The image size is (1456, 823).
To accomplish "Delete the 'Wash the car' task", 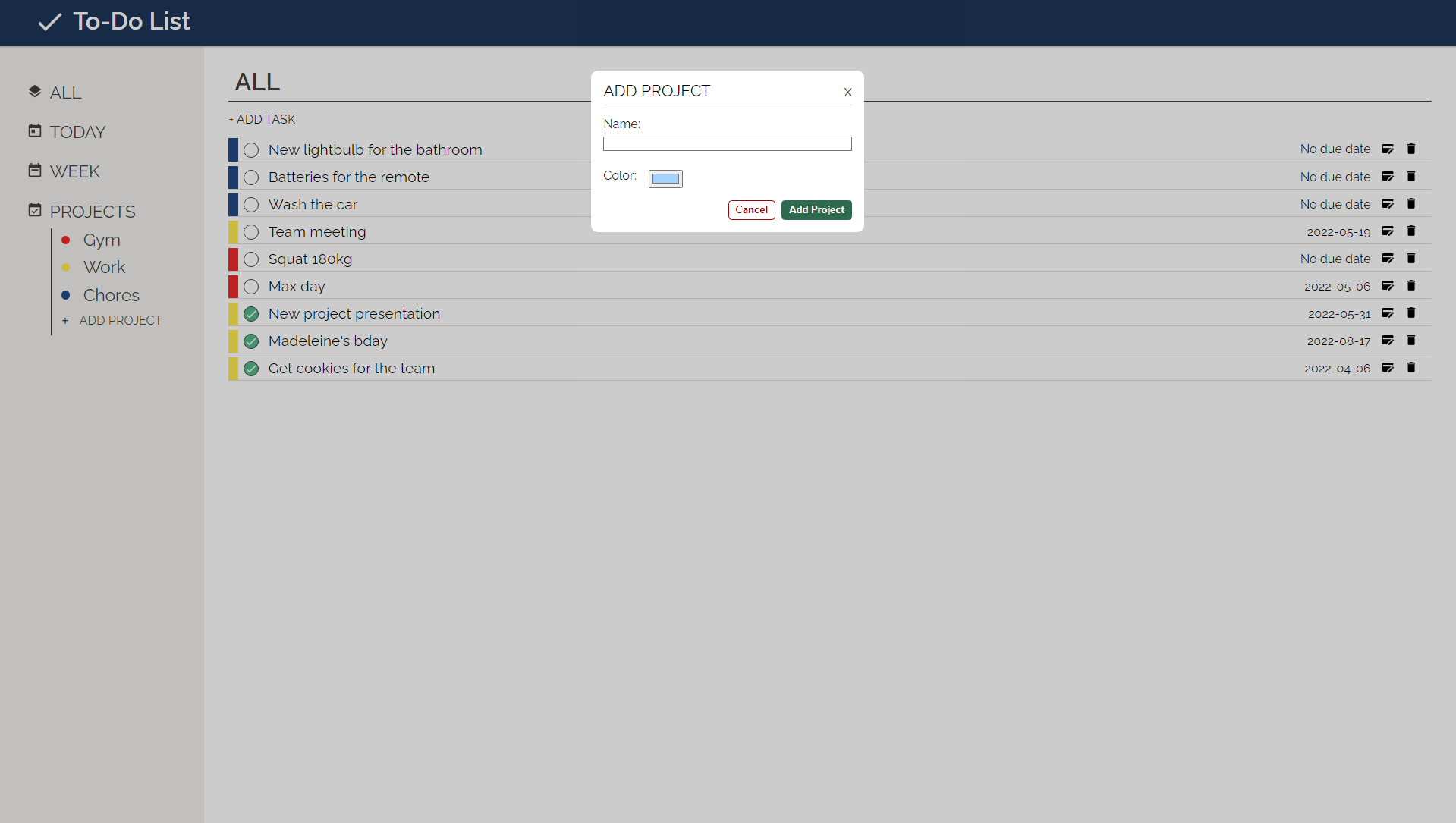I will [x=1411, y=204].
